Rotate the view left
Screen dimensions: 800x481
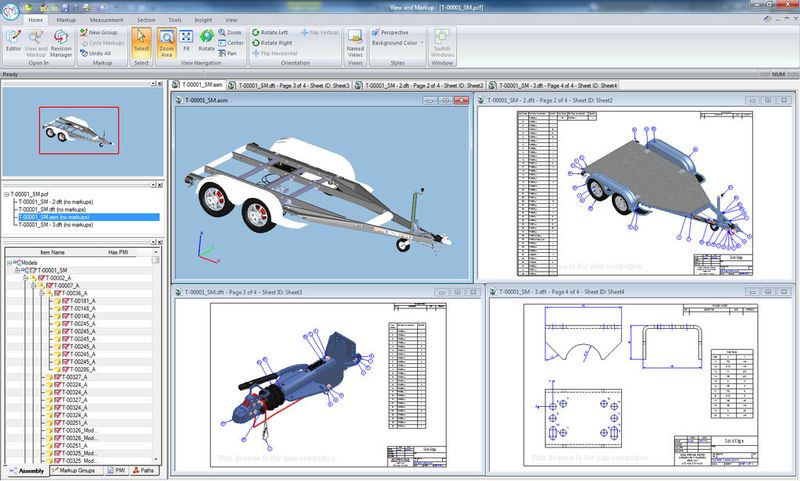coord(270,32)
